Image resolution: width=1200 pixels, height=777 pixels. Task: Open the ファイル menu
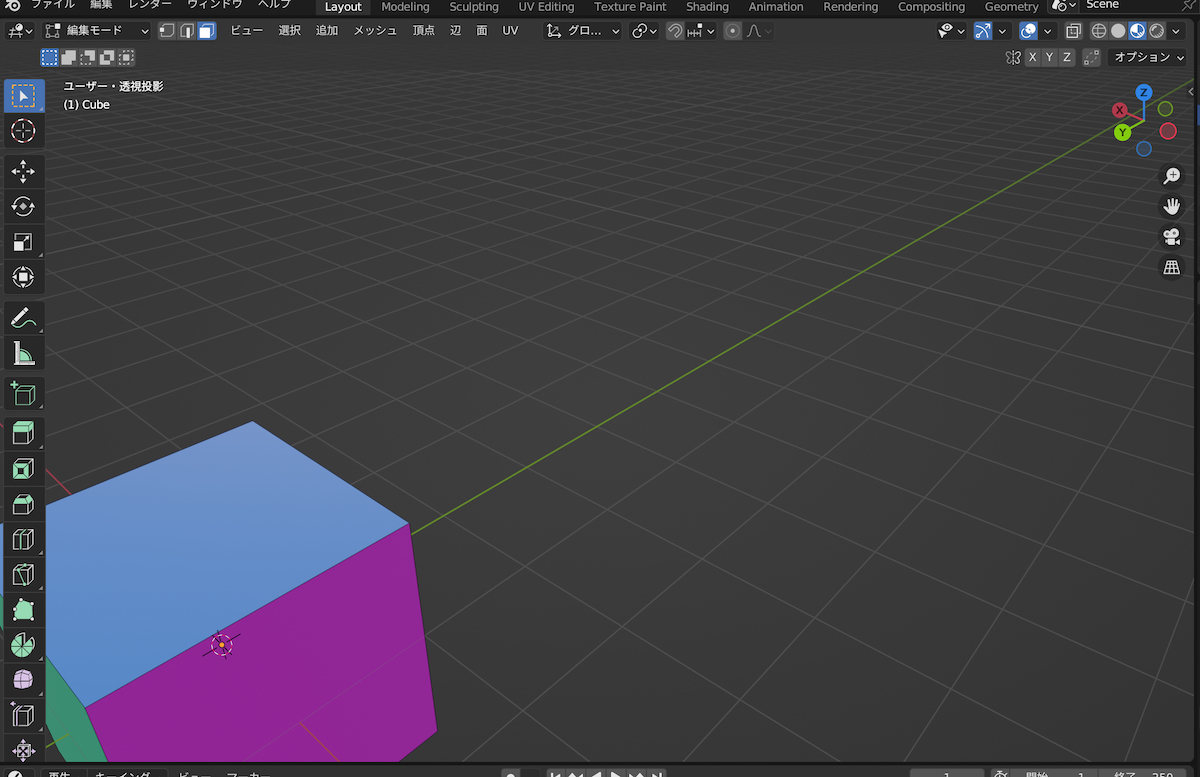click(52, 5)
